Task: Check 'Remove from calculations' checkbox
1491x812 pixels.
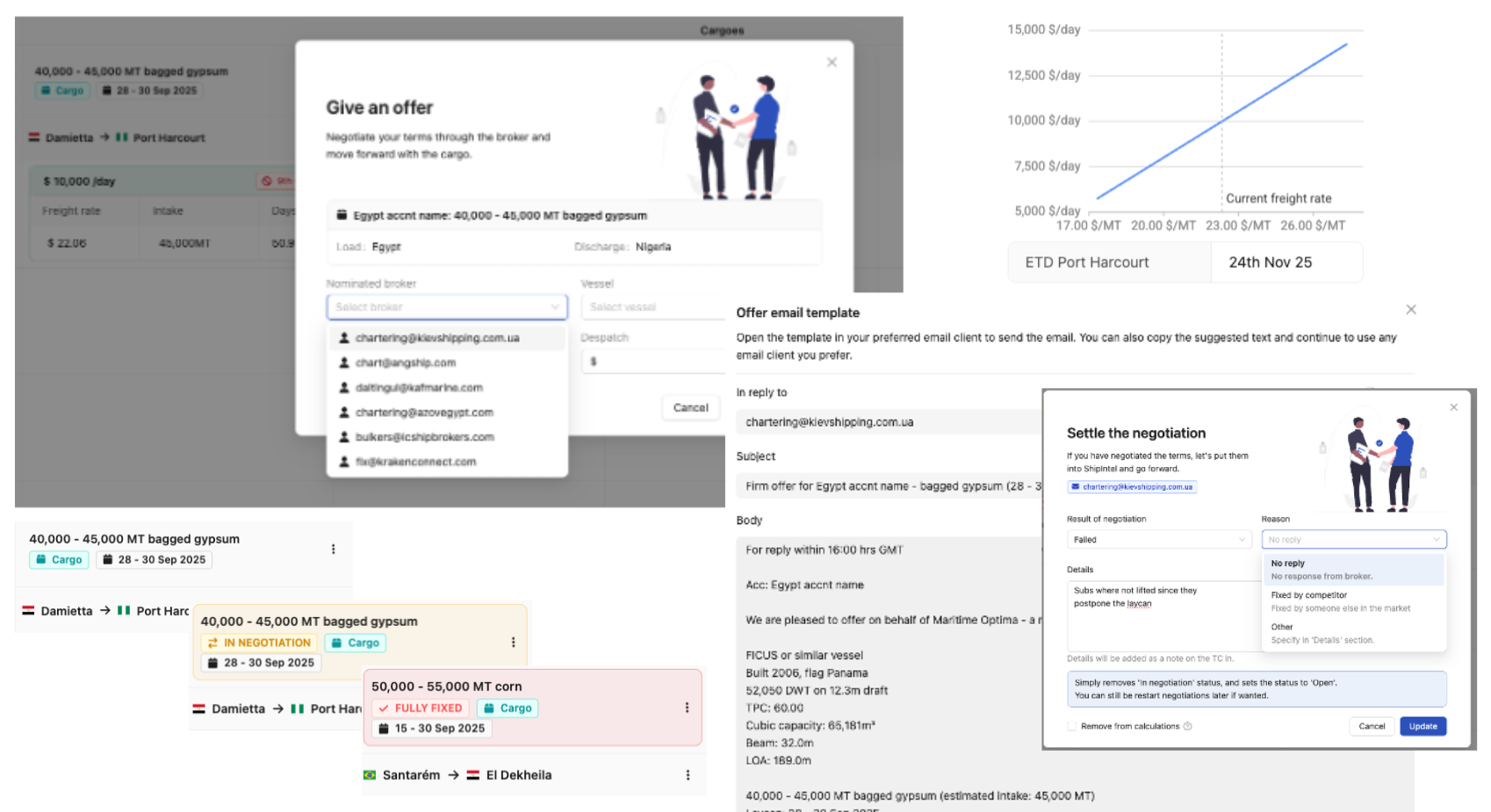Action: 1071,726
